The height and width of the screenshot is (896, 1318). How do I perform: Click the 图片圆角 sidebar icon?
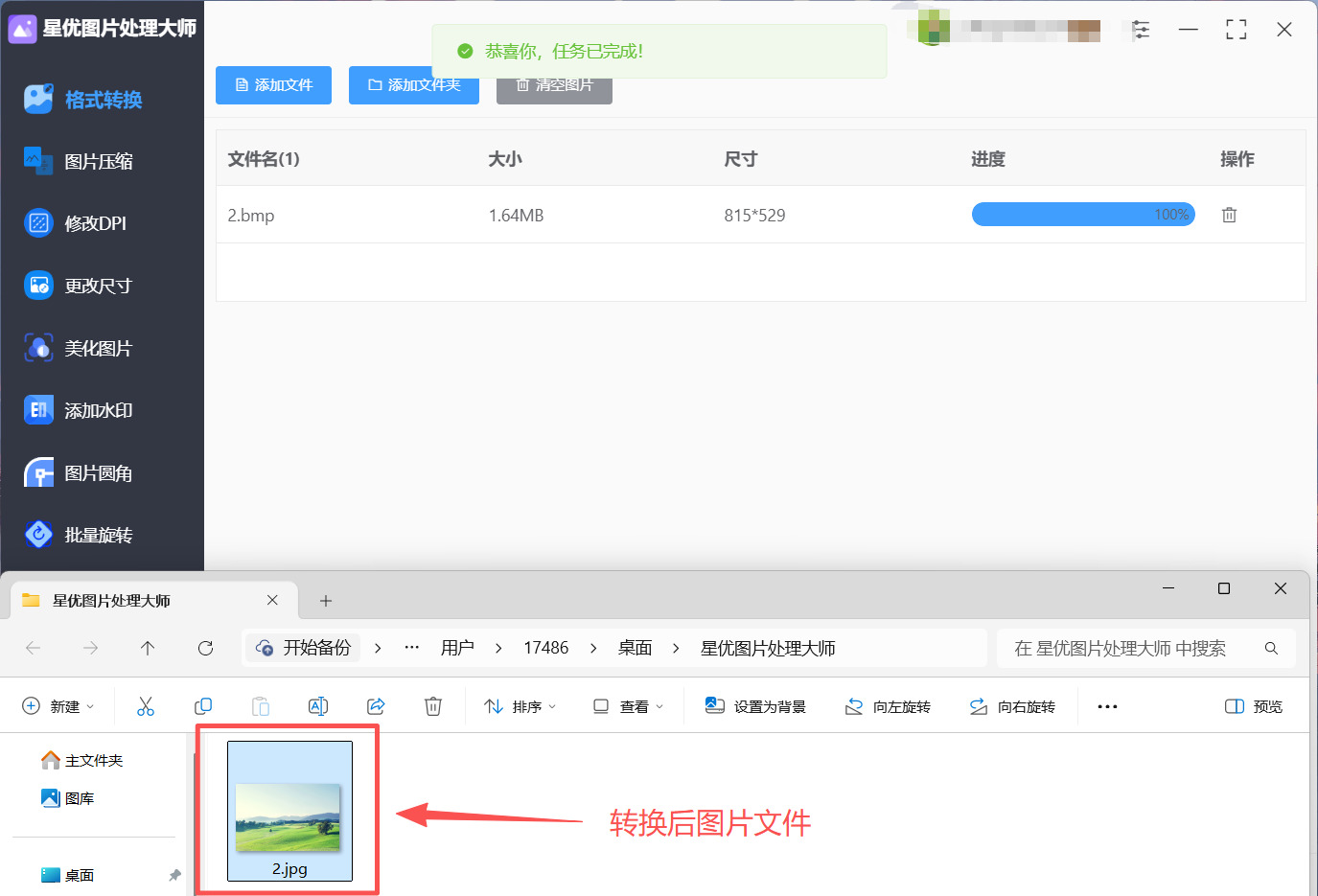(x=38, y=472)
